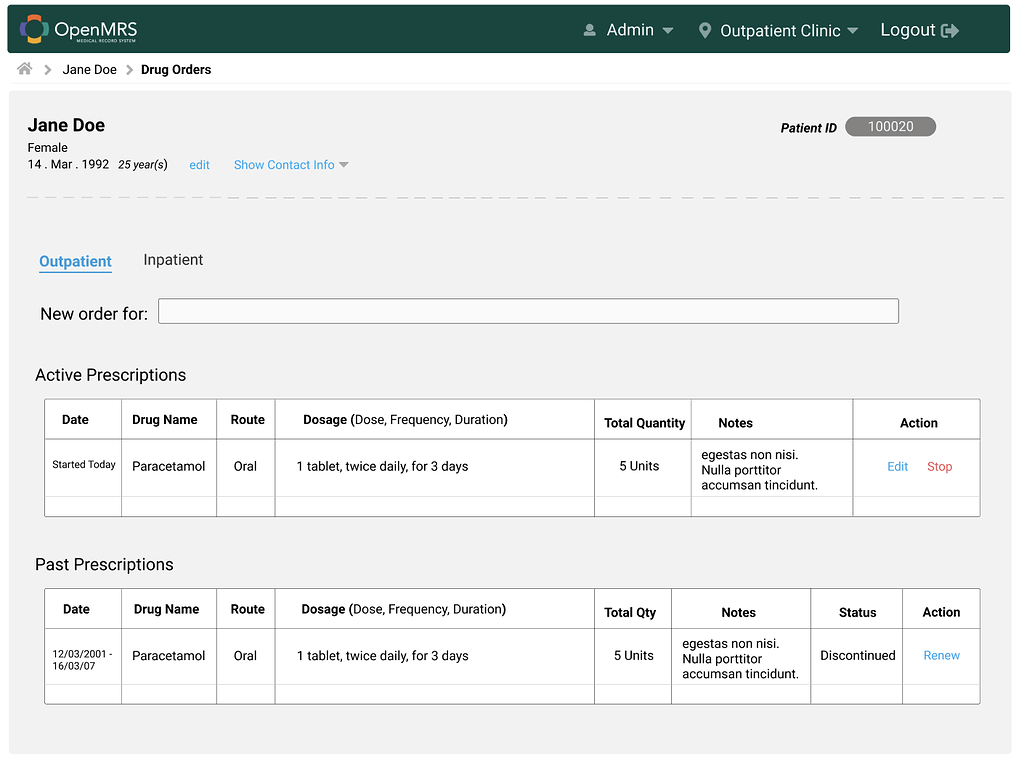The width and height of the screenshot is (1024, 764).
Task: Click the New order input field
Action: coord(527,311)
